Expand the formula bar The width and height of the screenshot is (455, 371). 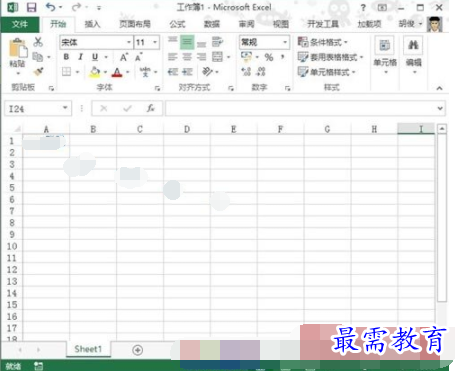[440, 108]
